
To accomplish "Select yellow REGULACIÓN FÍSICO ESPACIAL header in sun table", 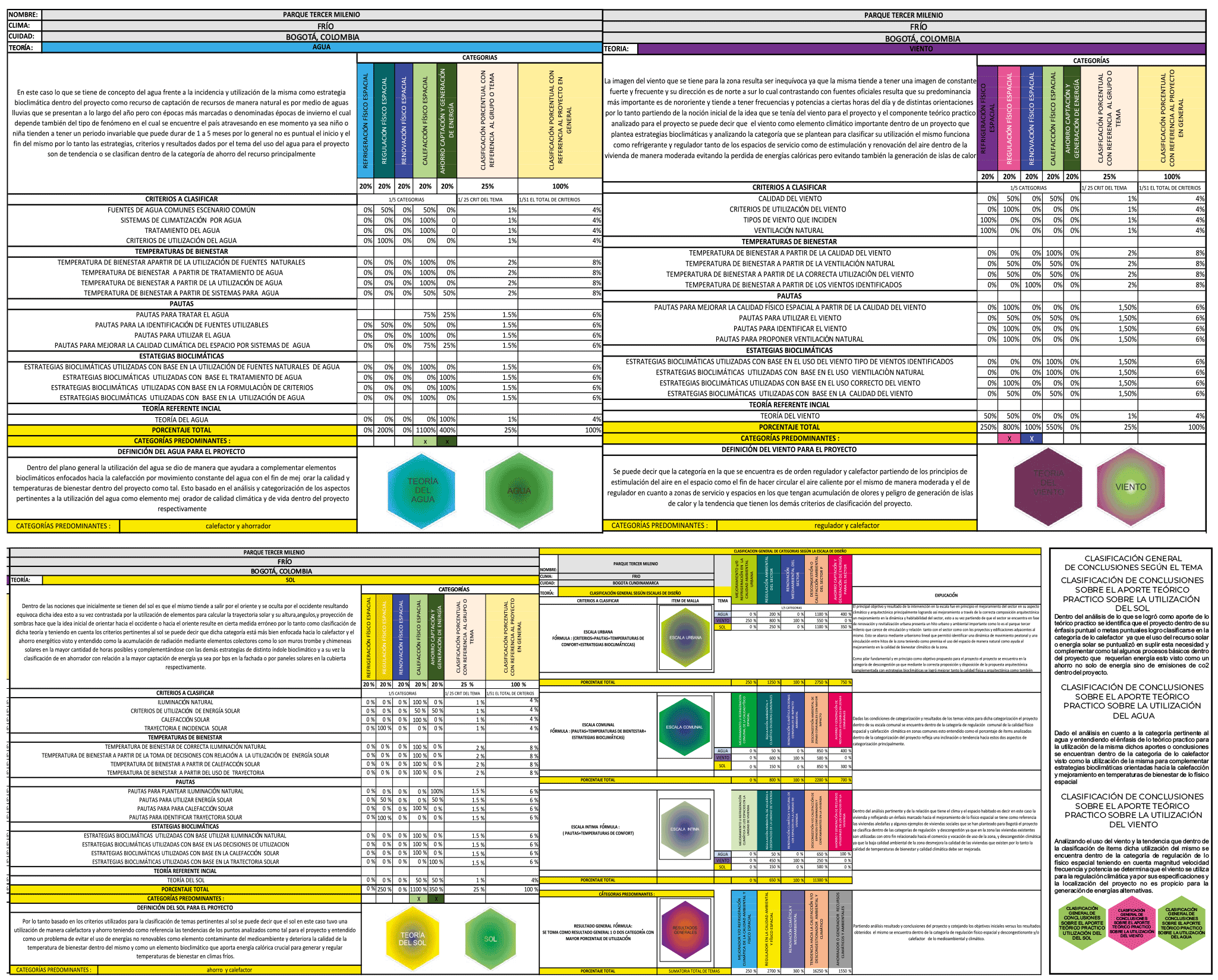I will pyautogui.click(x=385, y=636).
